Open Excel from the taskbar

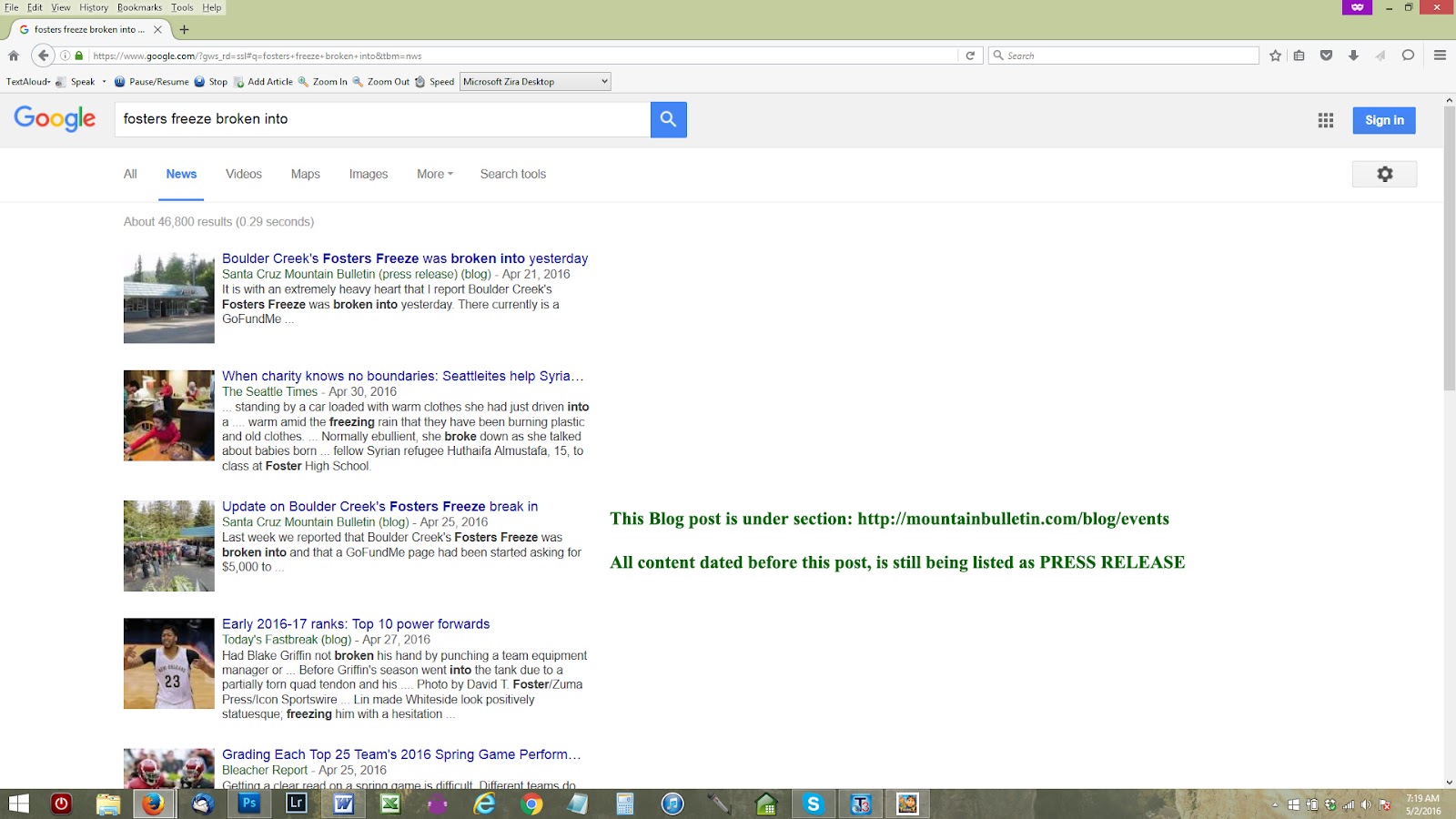(390, 804)
